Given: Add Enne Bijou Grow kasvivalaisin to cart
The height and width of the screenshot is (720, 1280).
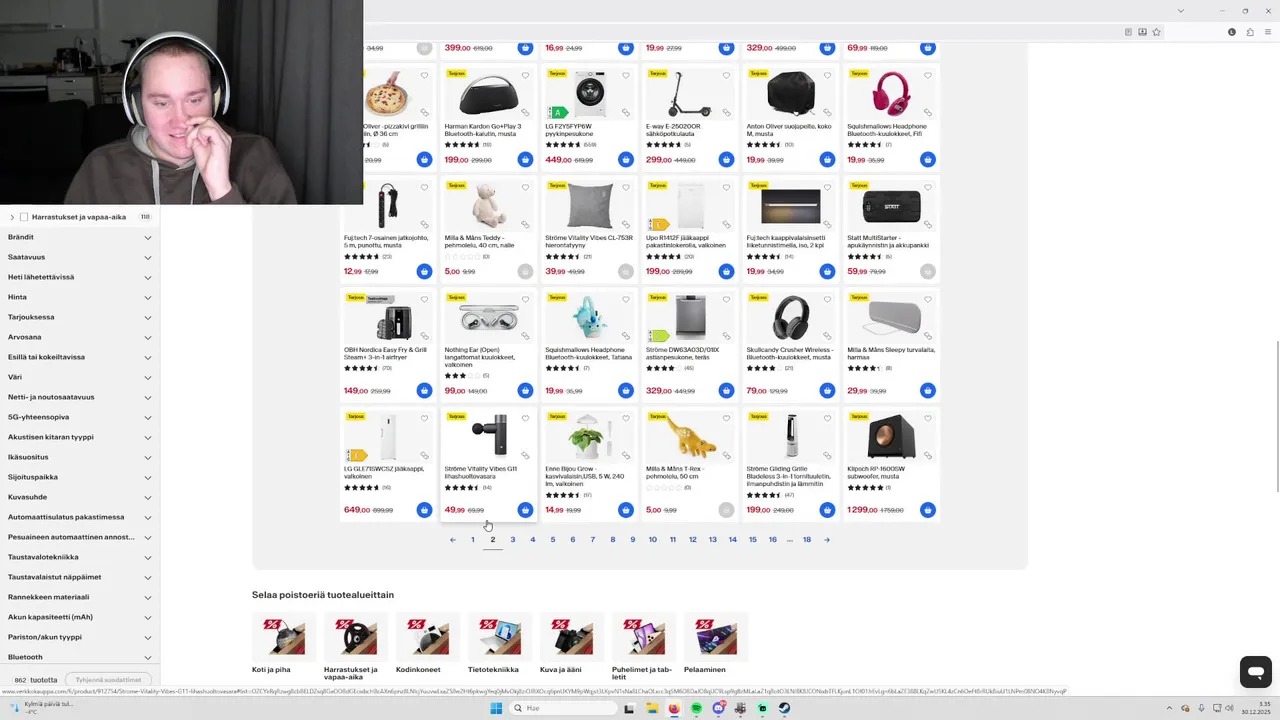Looking at the screenshot, I should tap(626, 510).
